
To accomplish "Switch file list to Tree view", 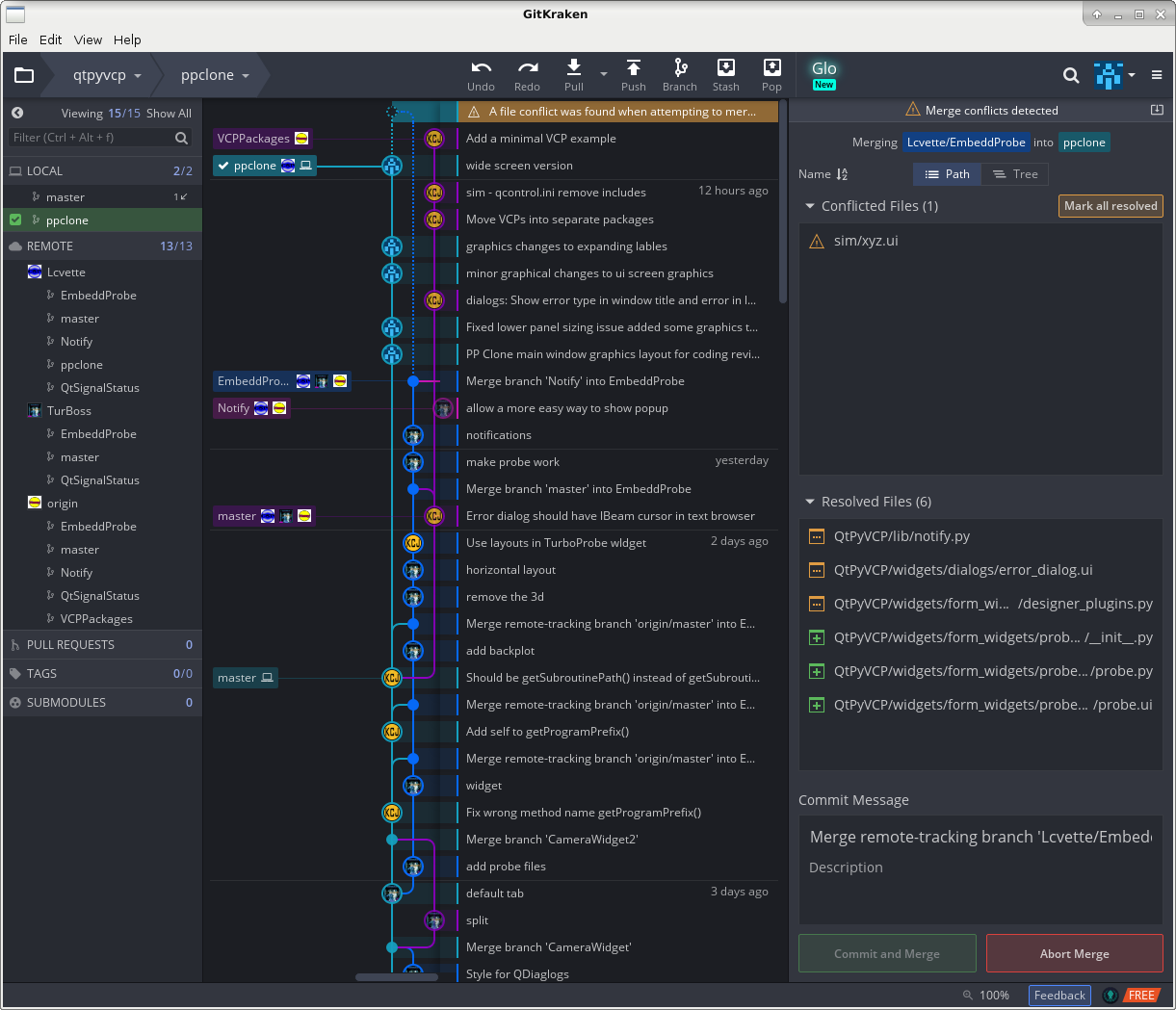I will click(1015, 174).
